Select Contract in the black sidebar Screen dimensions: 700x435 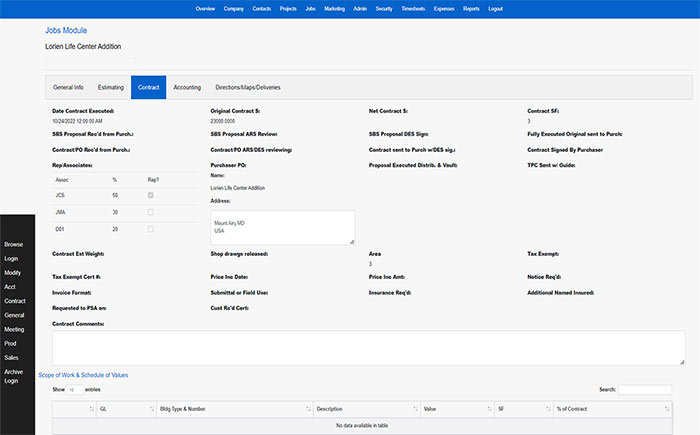coord(15,301)
